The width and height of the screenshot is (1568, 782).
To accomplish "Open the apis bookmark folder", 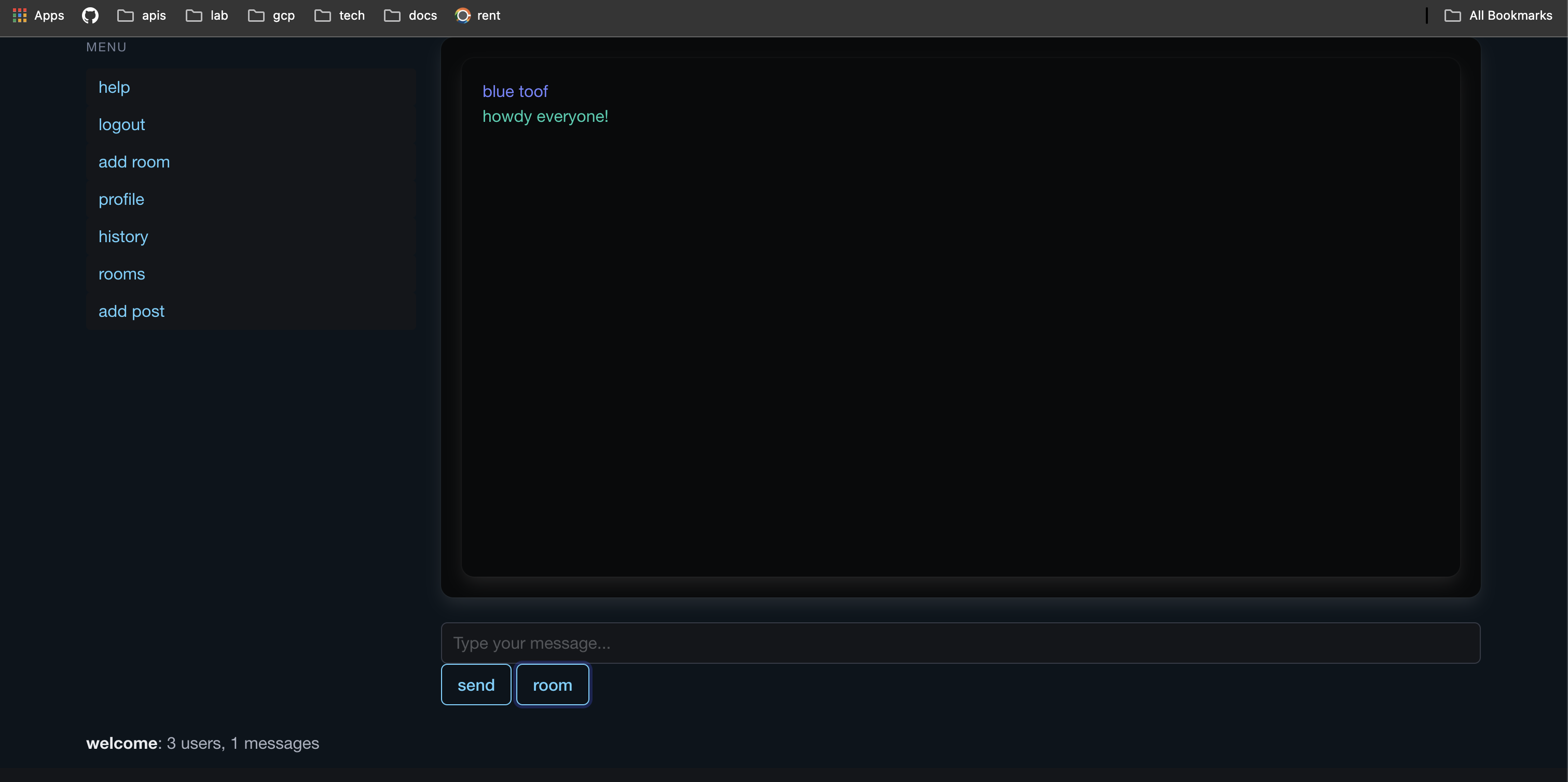I will [141, 15].
